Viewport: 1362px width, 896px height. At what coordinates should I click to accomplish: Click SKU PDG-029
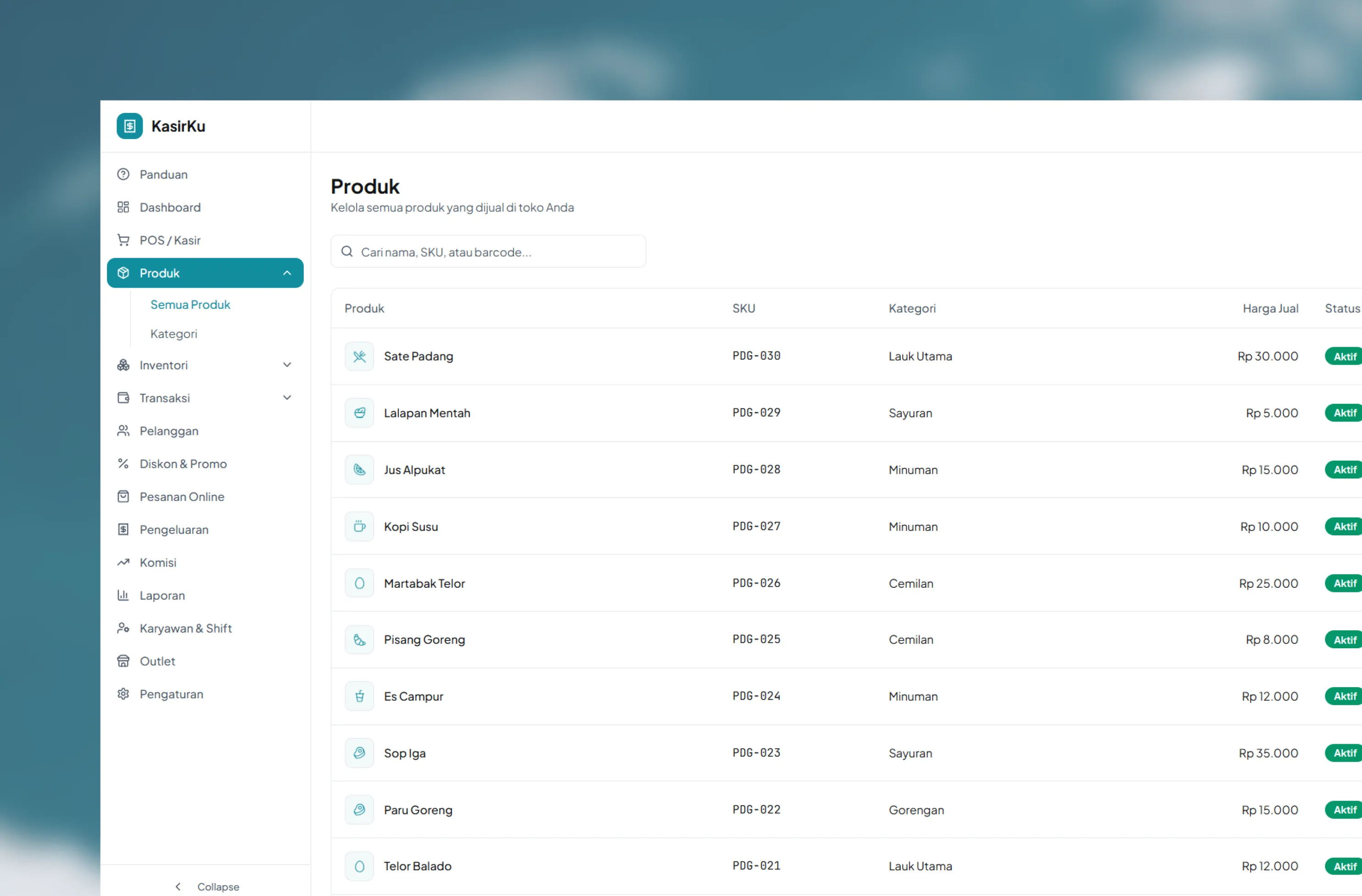tap(756, 412)
